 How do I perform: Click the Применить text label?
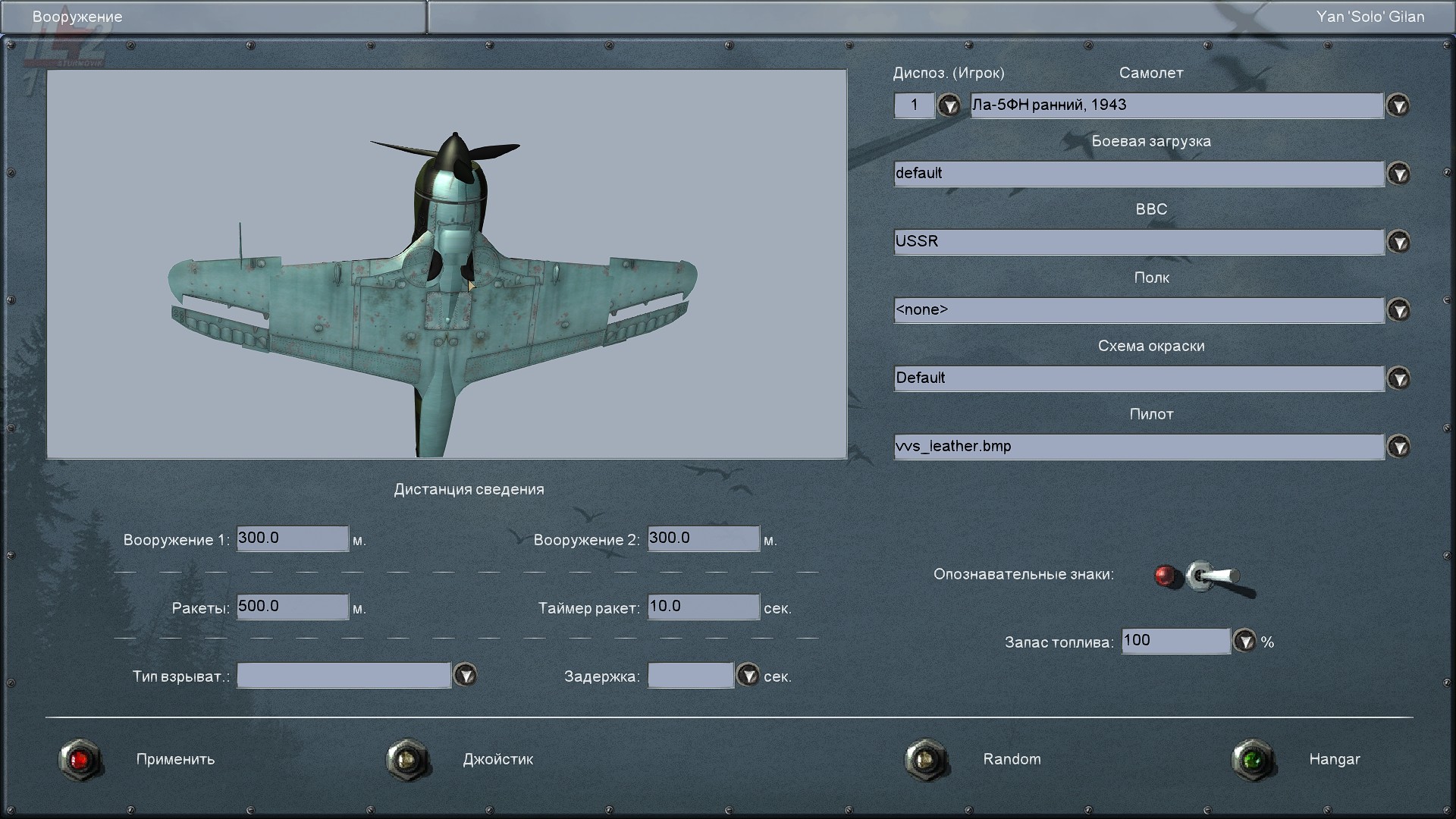[x=175, y=759]
